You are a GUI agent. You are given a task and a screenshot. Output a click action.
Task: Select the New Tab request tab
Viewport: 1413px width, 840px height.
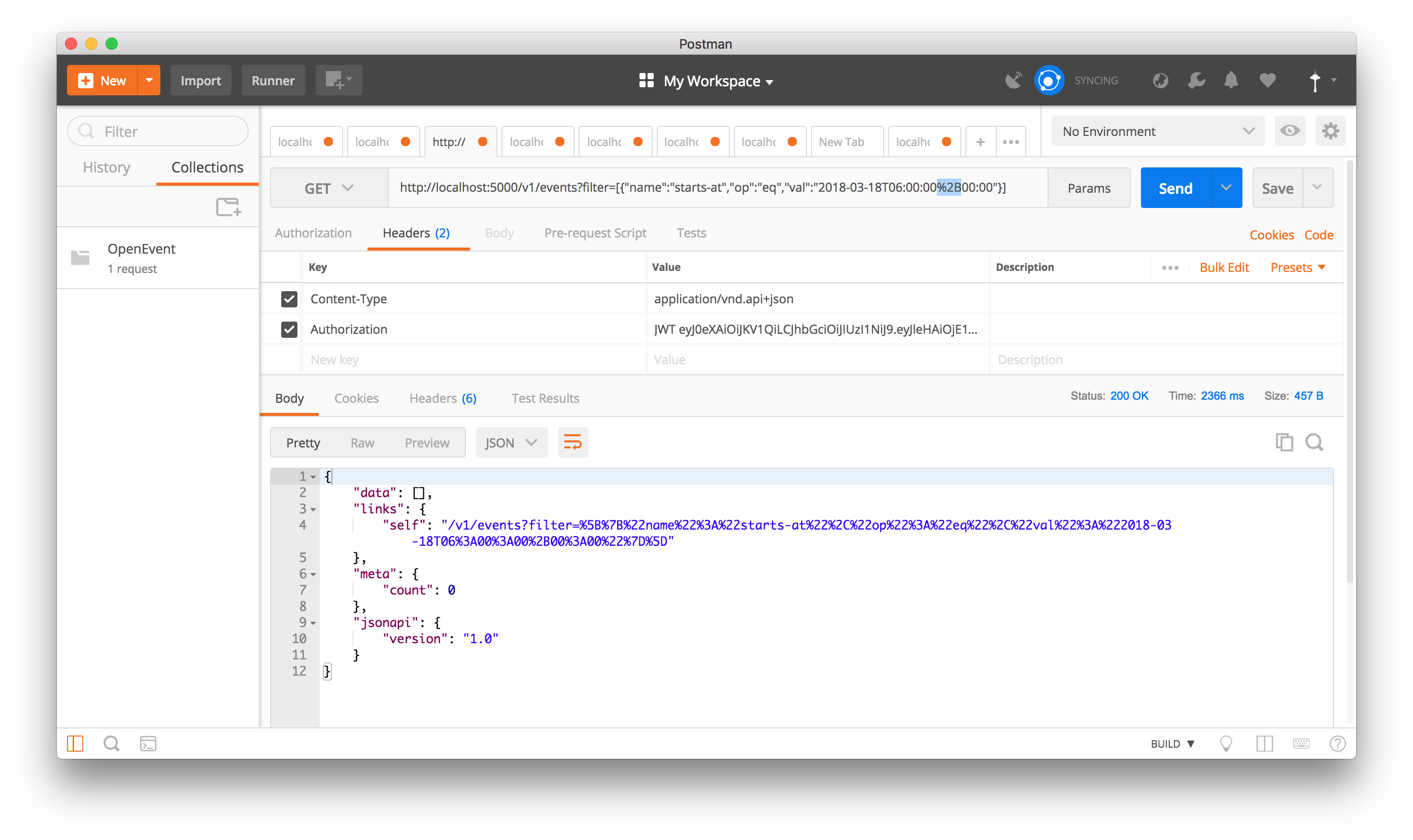coord(847,142)
